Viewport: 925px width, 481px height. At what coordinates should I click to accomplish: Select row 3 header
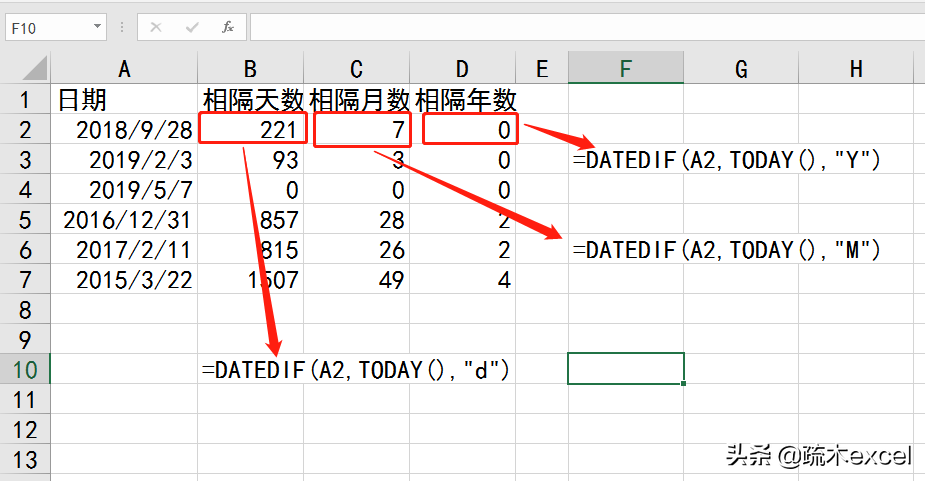25,159
